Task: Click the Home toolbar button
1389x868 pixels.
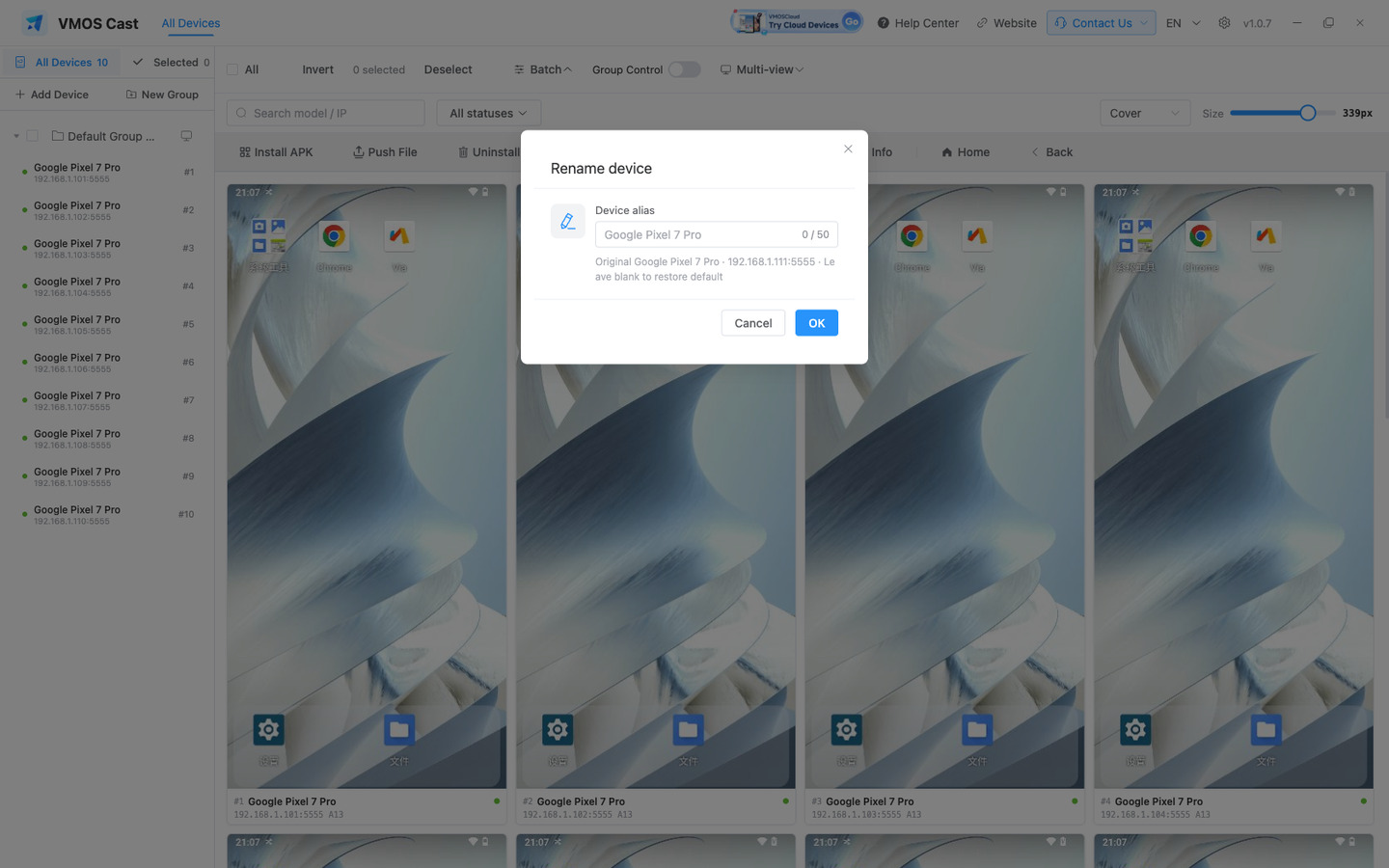Action: (966, 152)
